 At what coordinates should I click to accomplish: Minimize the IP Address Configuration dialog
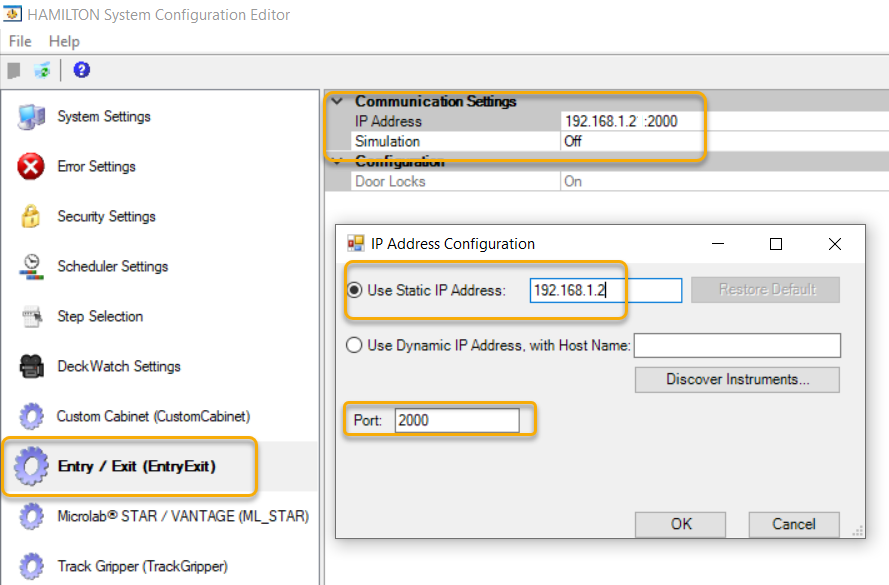[718, 244]
